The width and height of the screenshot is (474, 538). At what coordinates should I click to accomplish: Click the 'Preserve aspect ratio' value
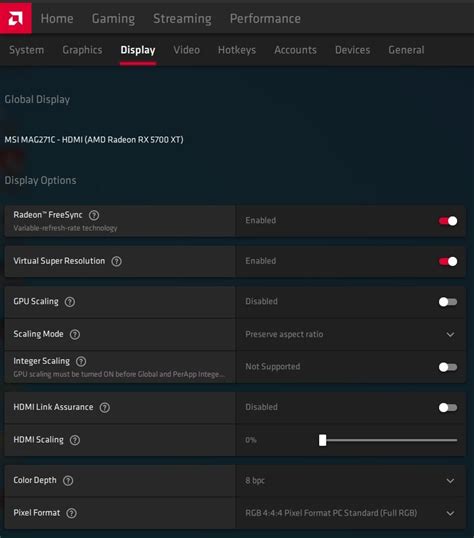(284, 334)
